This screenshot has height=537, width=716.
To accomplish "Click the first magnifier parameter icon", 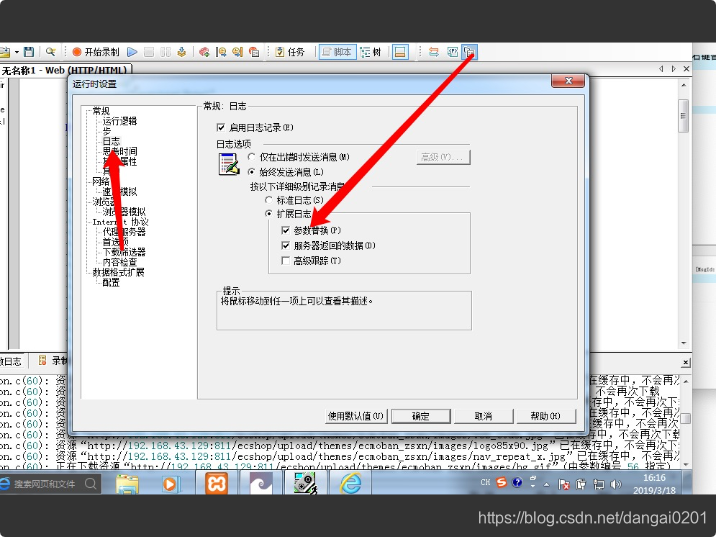I will tap(221, 52).
